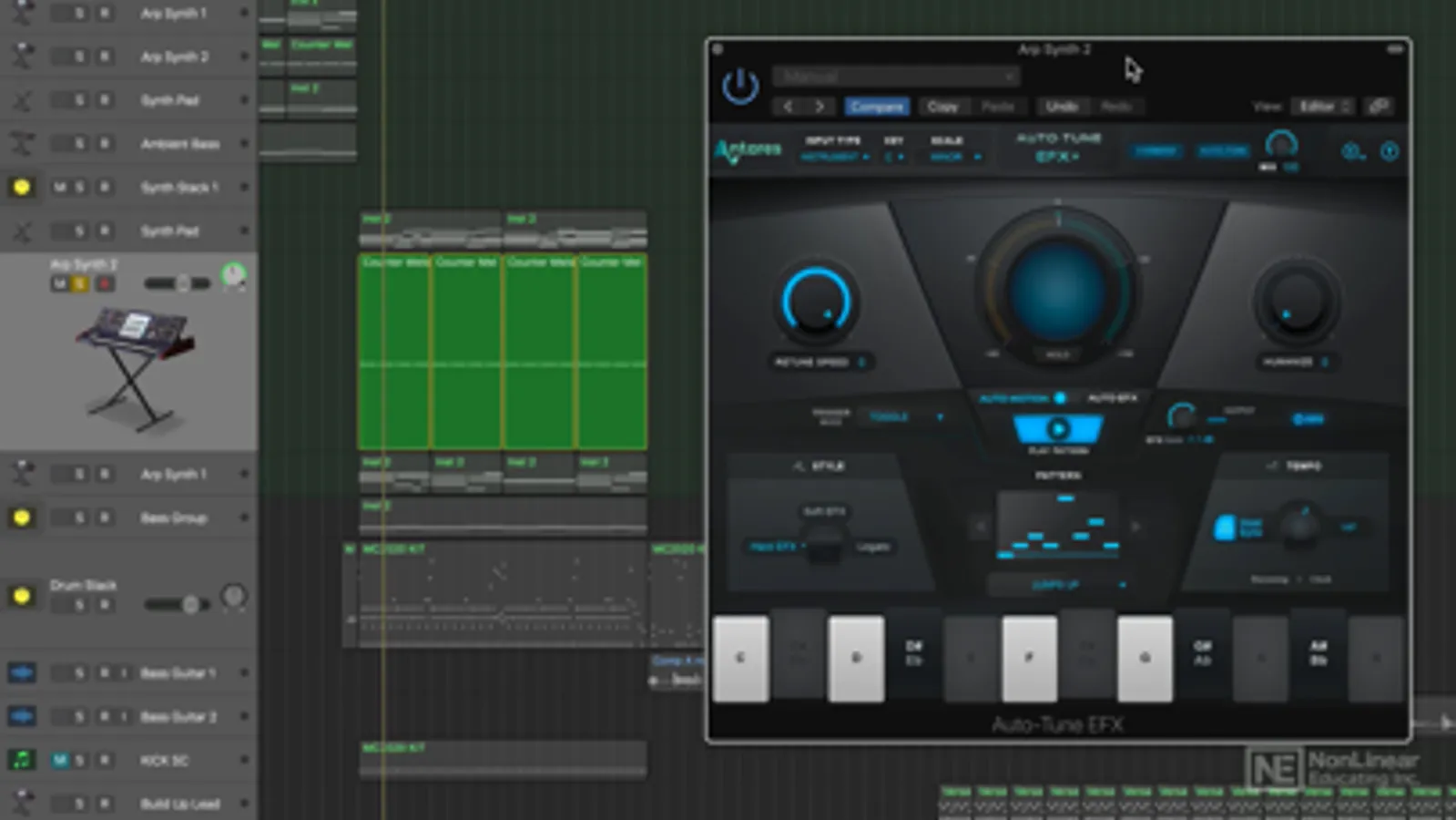
Task: Open Bass Guitar 1 audio track icon
Action: (22, 672)
